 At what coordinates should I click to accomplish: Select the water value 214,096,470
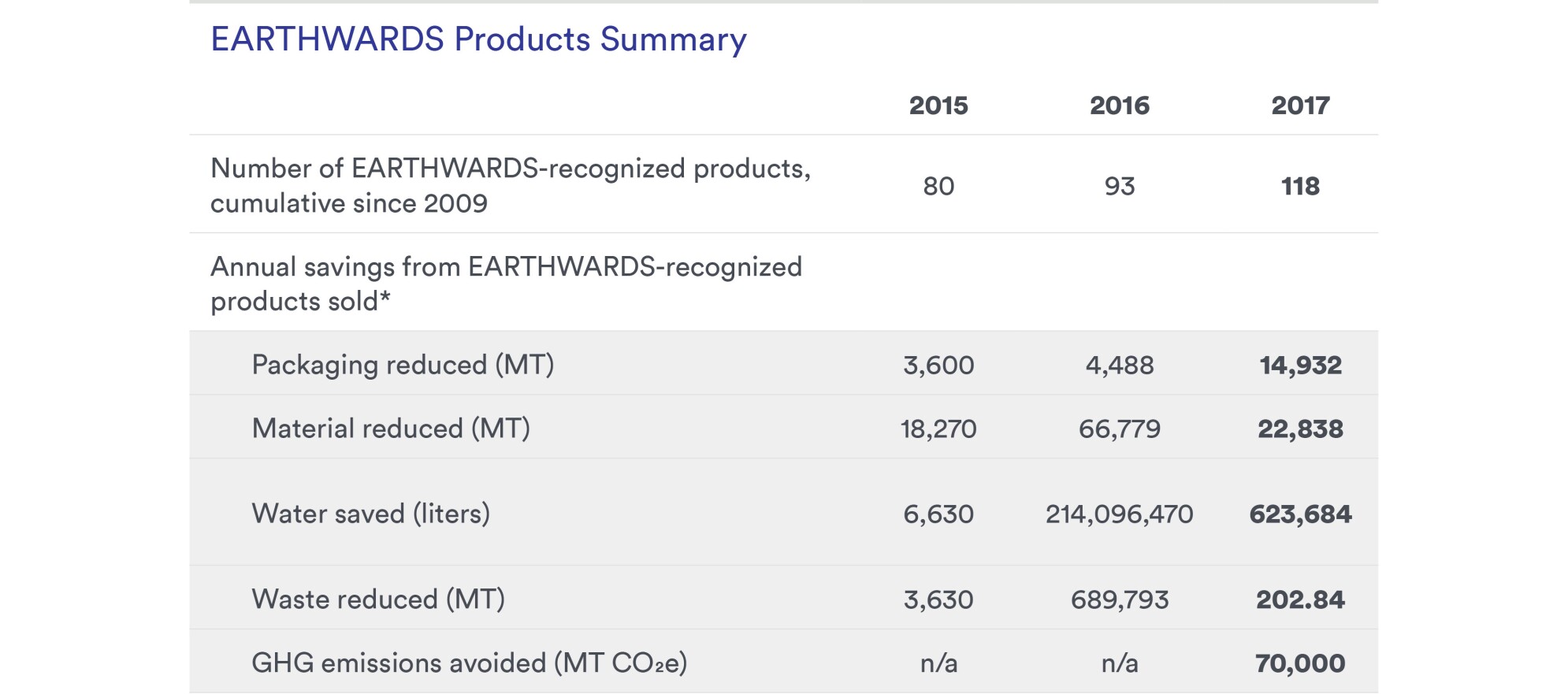tap(1120, 514)
